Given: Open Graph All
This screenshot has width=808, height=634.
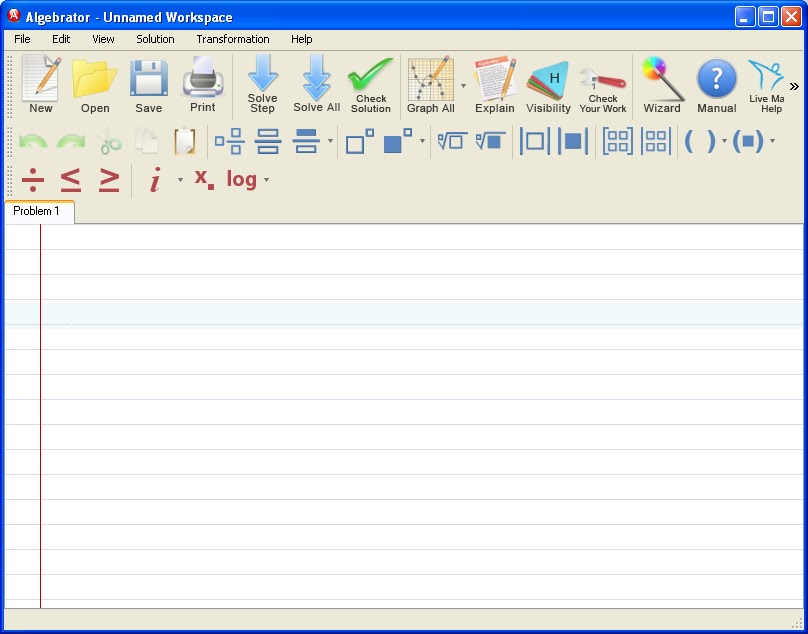Looking at the screenshot, I should pyautogui.click(x=431, y=85).
